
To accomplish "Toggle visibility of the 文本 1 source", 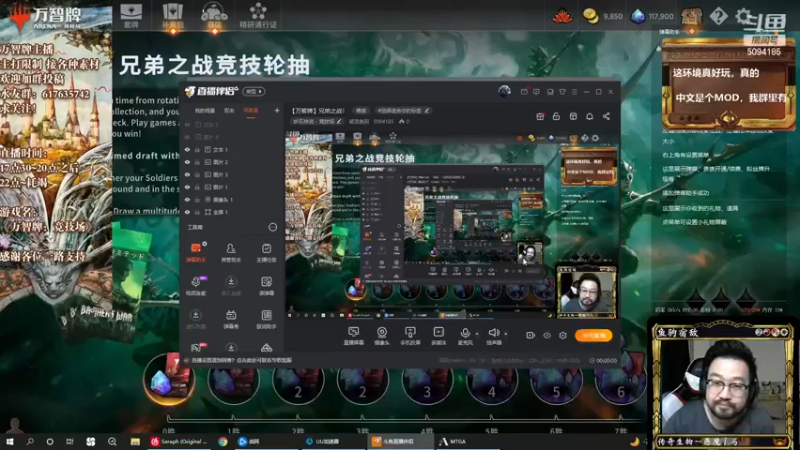I will 187,149.
